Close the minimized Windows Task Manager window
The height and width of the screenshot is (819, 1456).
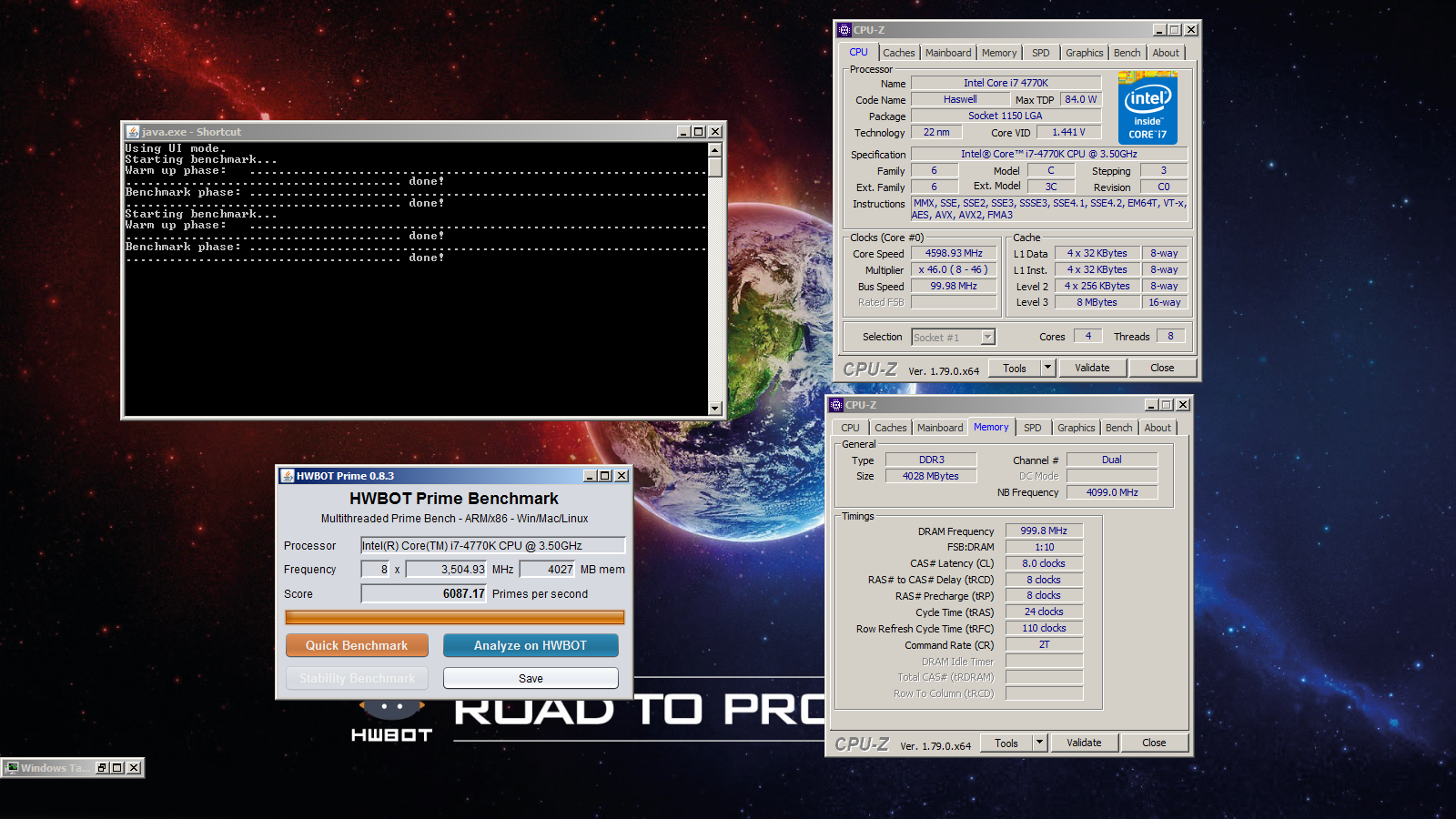tap(134, 768)
